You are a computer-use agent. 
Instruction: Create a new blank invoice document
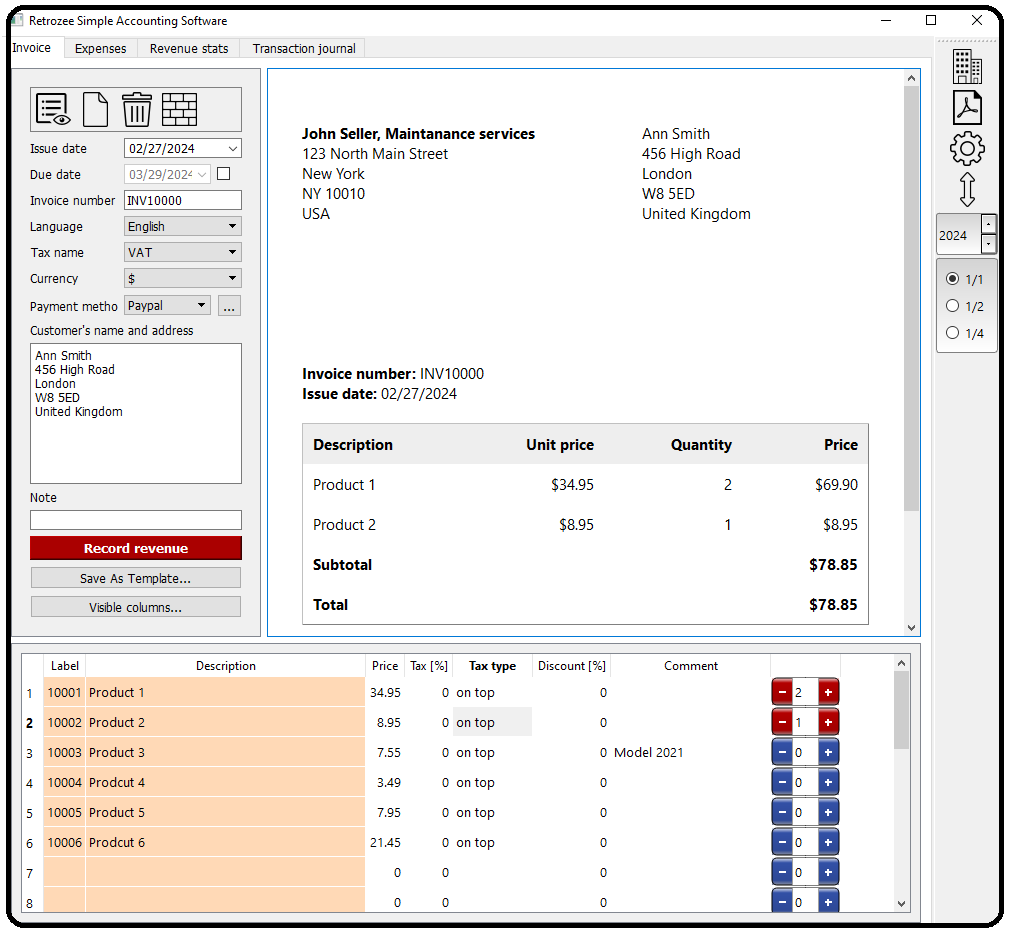[x=95, y=109]
